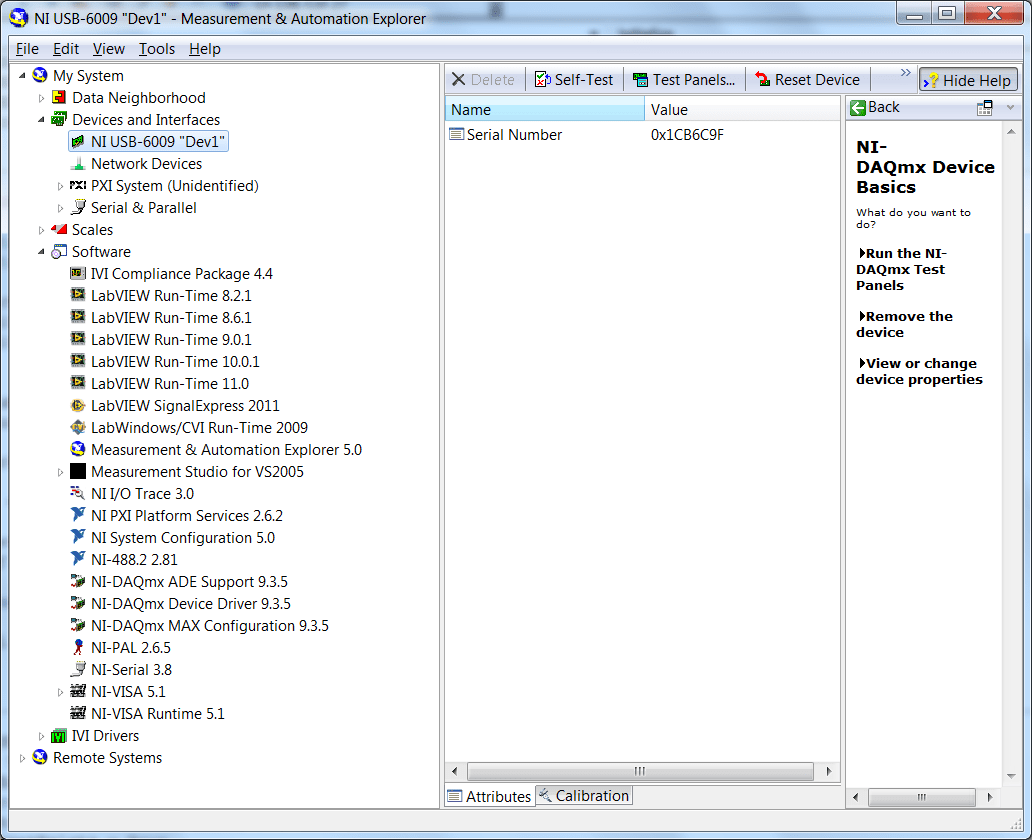1032x840 pixels.
Task: Click the disabled Delete toolbar button
Action: click(484, 80)
